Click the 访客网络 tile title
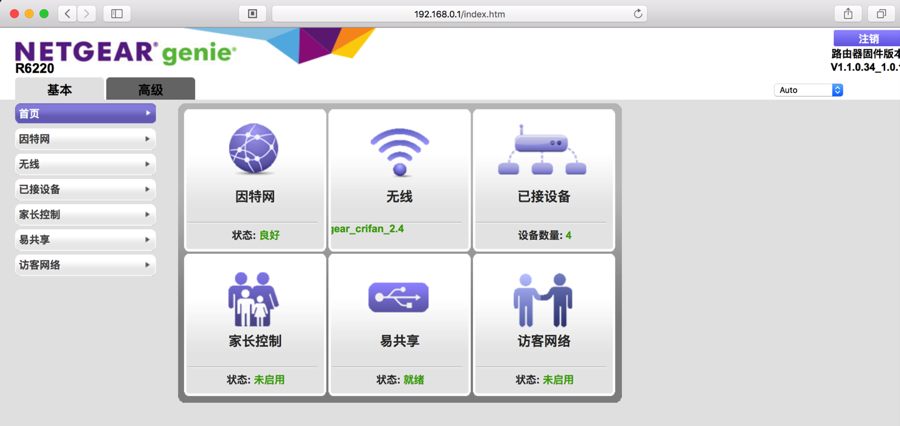Image resolution: width=900 pixels, height=426 pixels. click(x=544, y=342)
